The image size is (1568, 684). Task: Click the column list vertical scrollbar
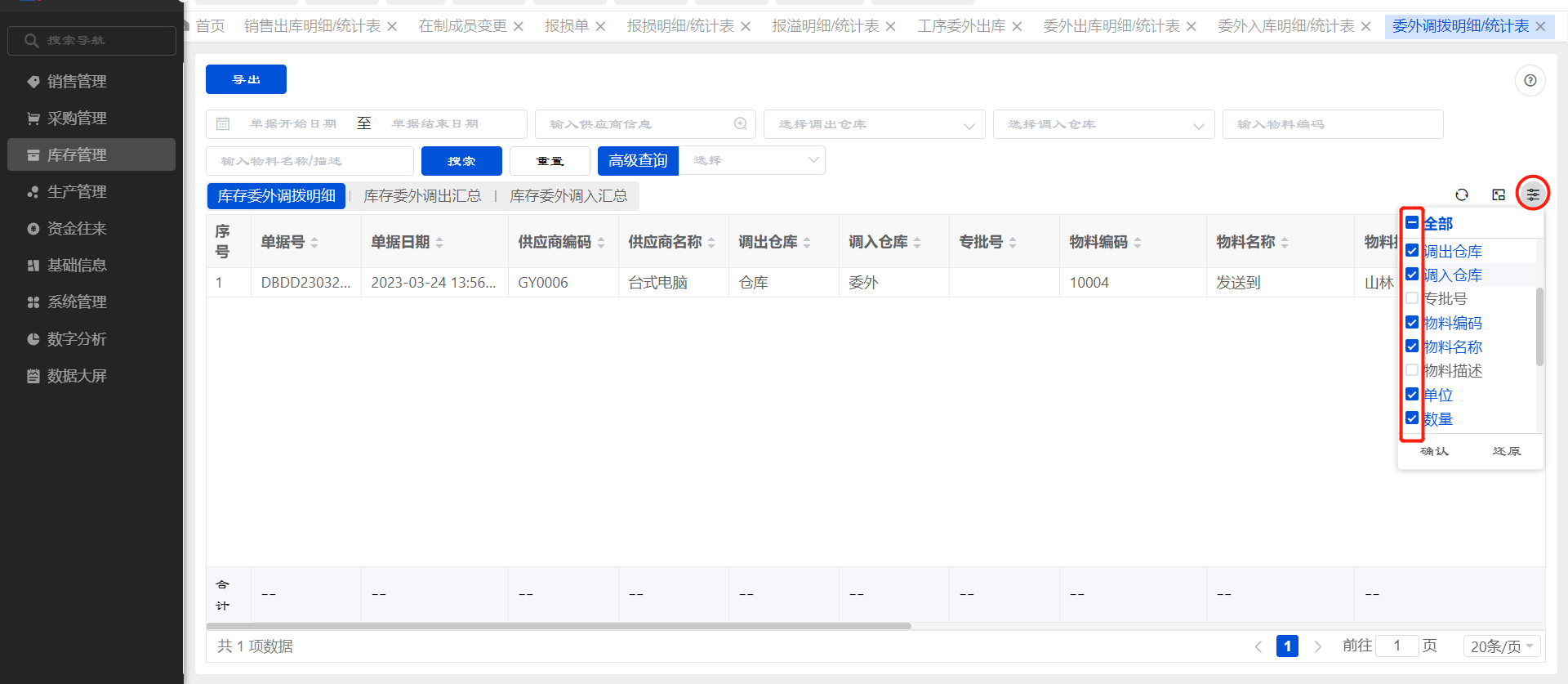coord(1539,327)
